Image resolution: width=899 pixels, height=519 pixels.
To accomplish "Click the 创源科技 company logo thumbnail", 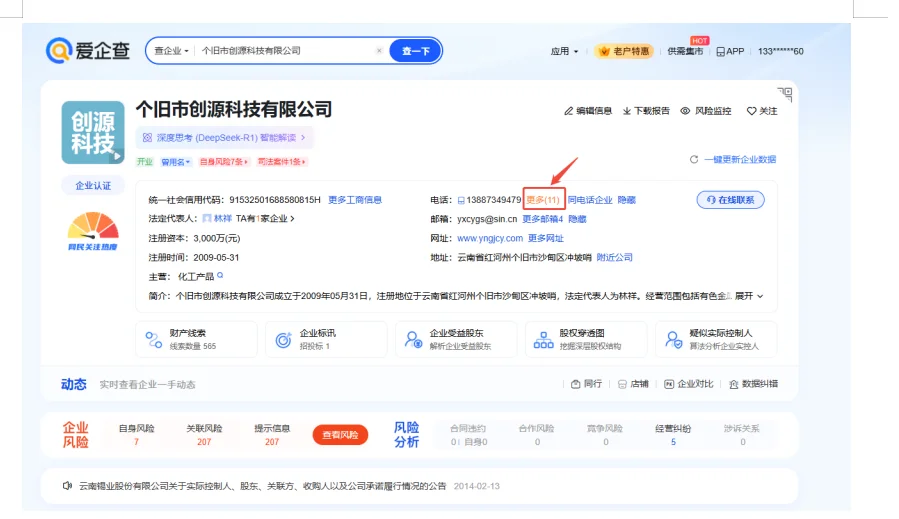I will pyautogui.click(x=93, y=132).
